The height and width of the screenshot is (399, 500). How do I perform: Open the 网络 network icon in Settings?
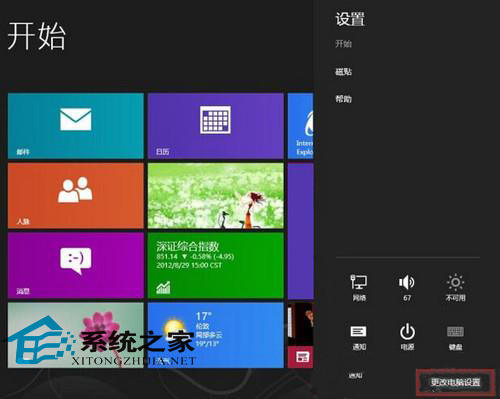coord(359,288)
